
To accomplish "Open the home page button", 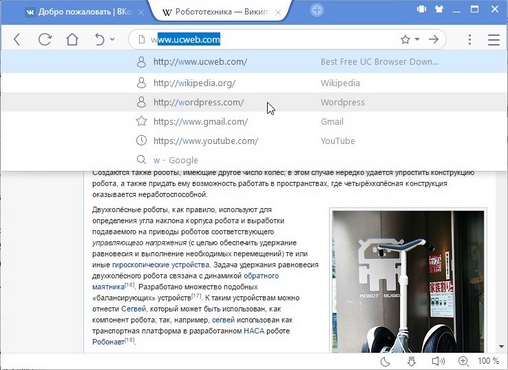I will pos(72,40).
